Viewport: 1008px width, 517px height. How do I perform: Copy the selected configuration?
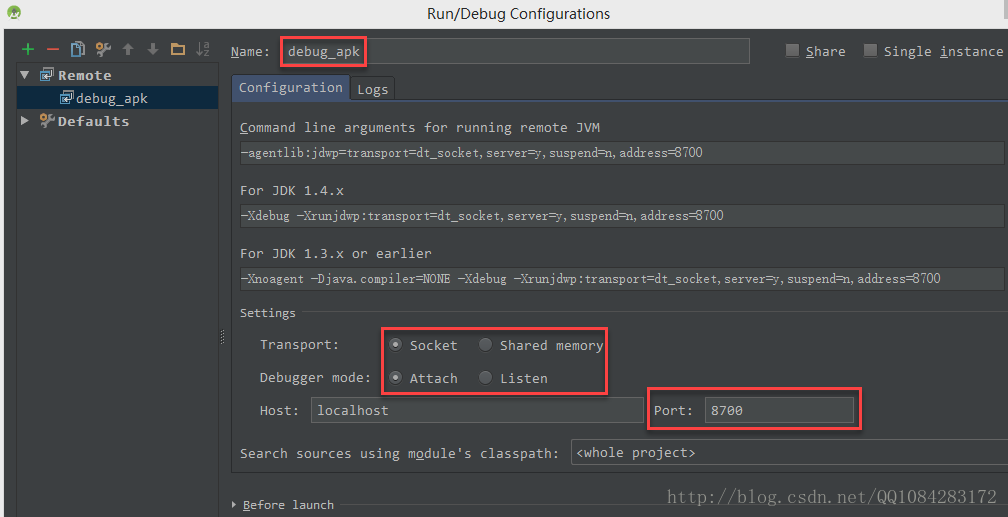(x=78, y=49)
